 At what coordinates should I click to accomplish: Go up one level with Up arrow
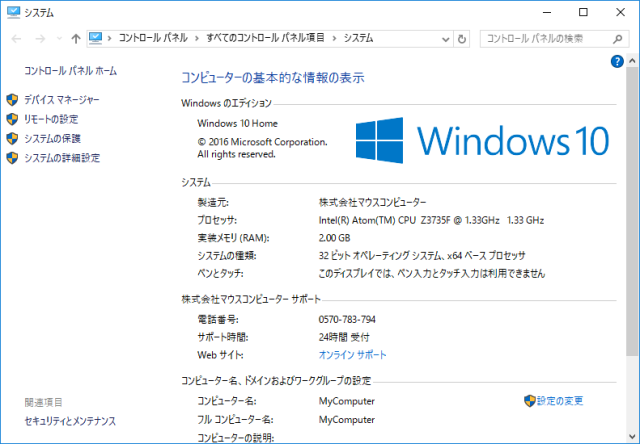tap(76, 39)
